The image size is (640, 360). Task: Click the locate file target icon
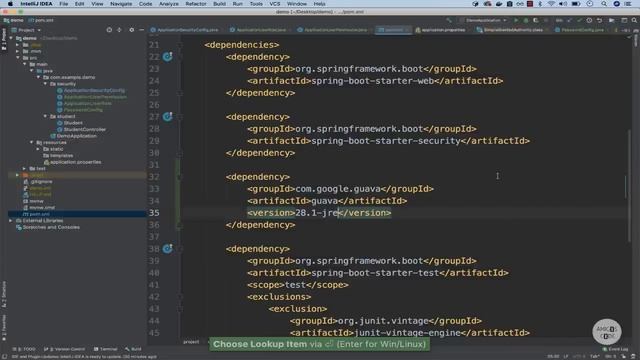click(x=109, y=30)
